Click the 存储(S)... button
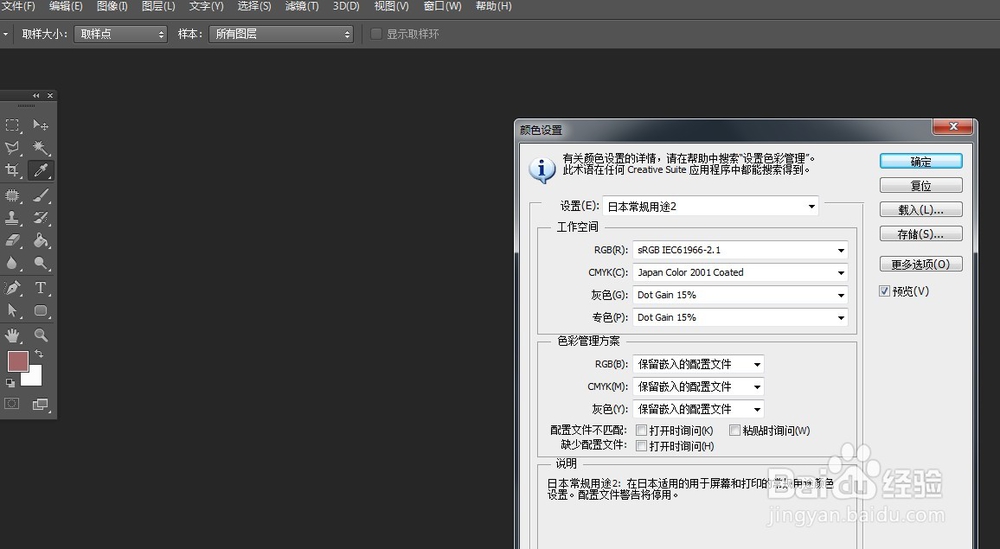This screenshot has height=549, width=1000. click(921, 234)
